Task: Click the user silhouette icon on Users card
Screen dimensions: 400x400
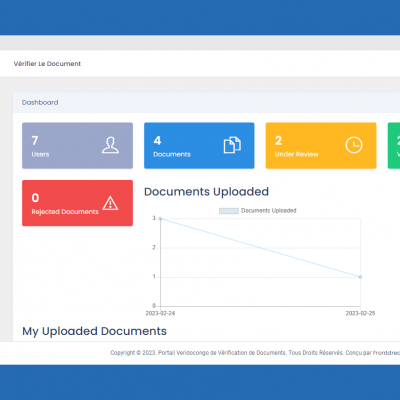Action: coord(110,145)
